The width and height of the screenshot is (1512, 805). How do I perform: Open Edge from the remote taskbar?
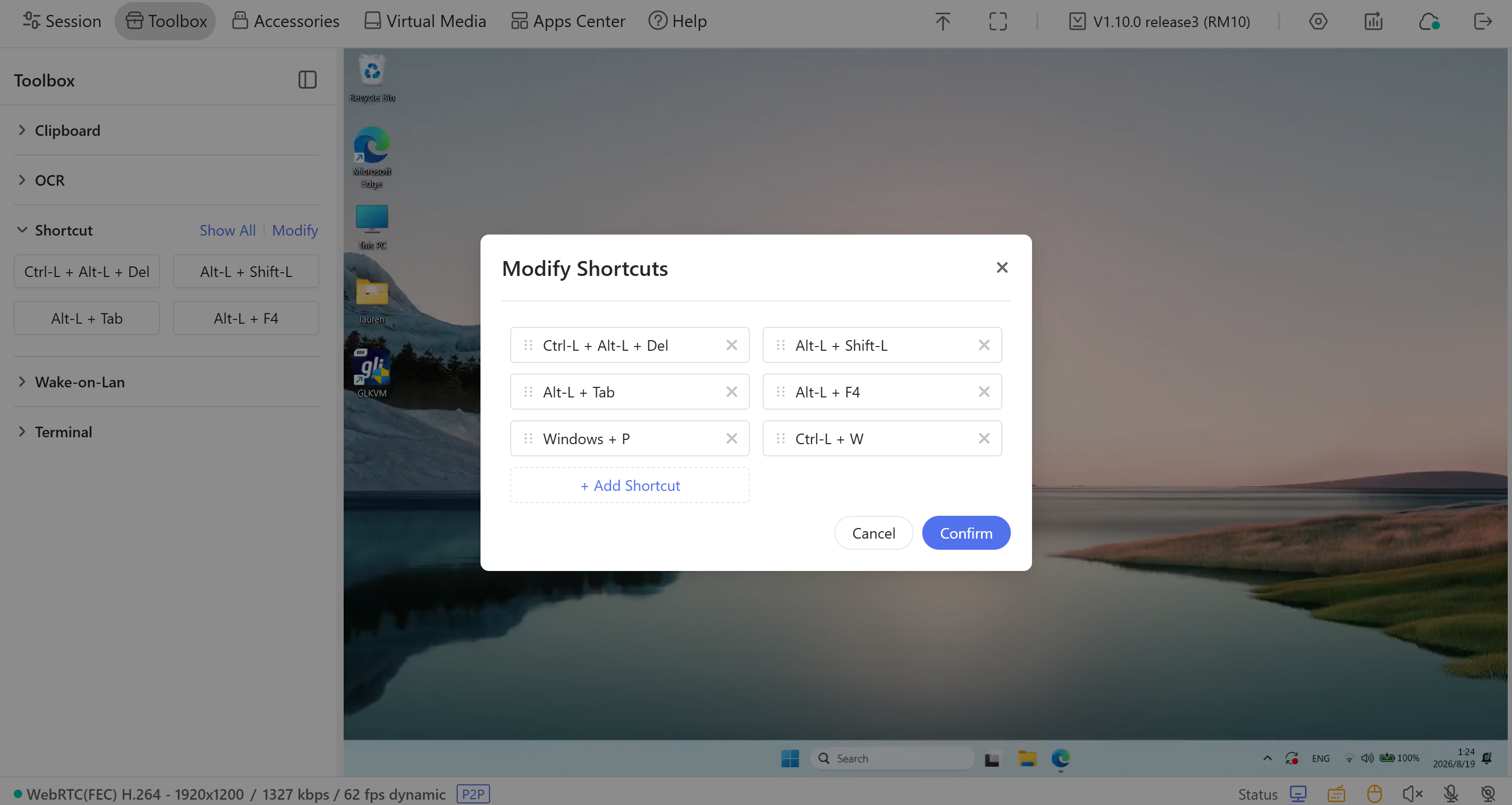(1061, 759)
